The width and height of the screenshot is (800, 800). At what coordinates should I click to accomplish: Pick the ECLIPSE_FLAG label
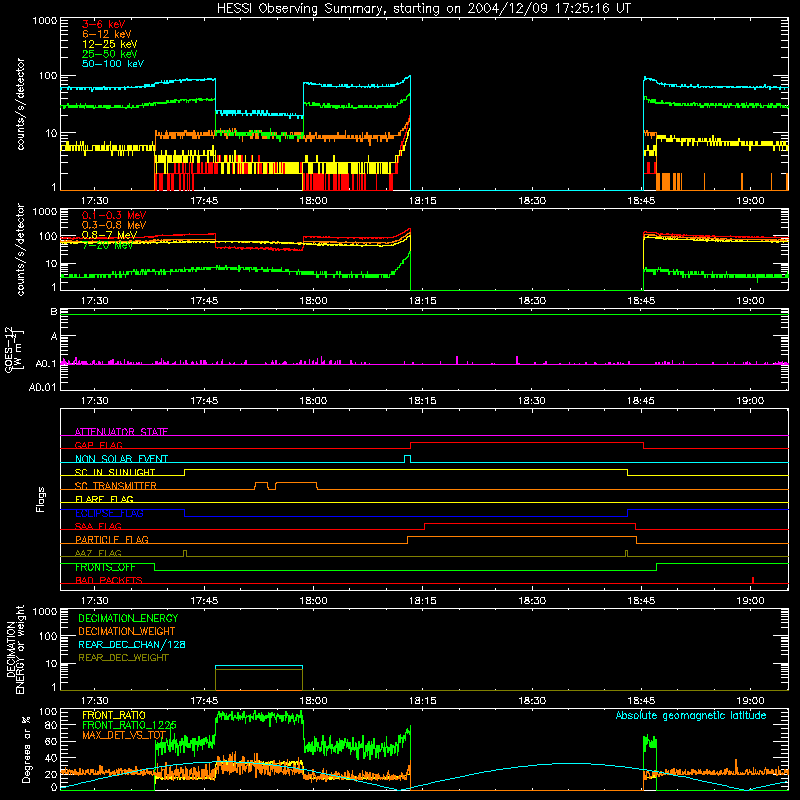point(109,513)
